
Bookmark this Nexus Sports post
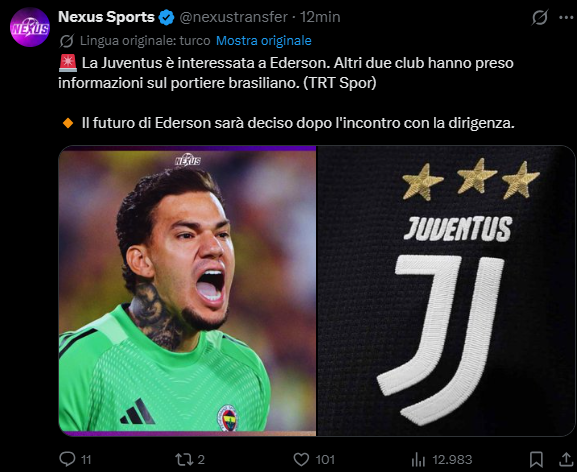[x=536, y=459]
